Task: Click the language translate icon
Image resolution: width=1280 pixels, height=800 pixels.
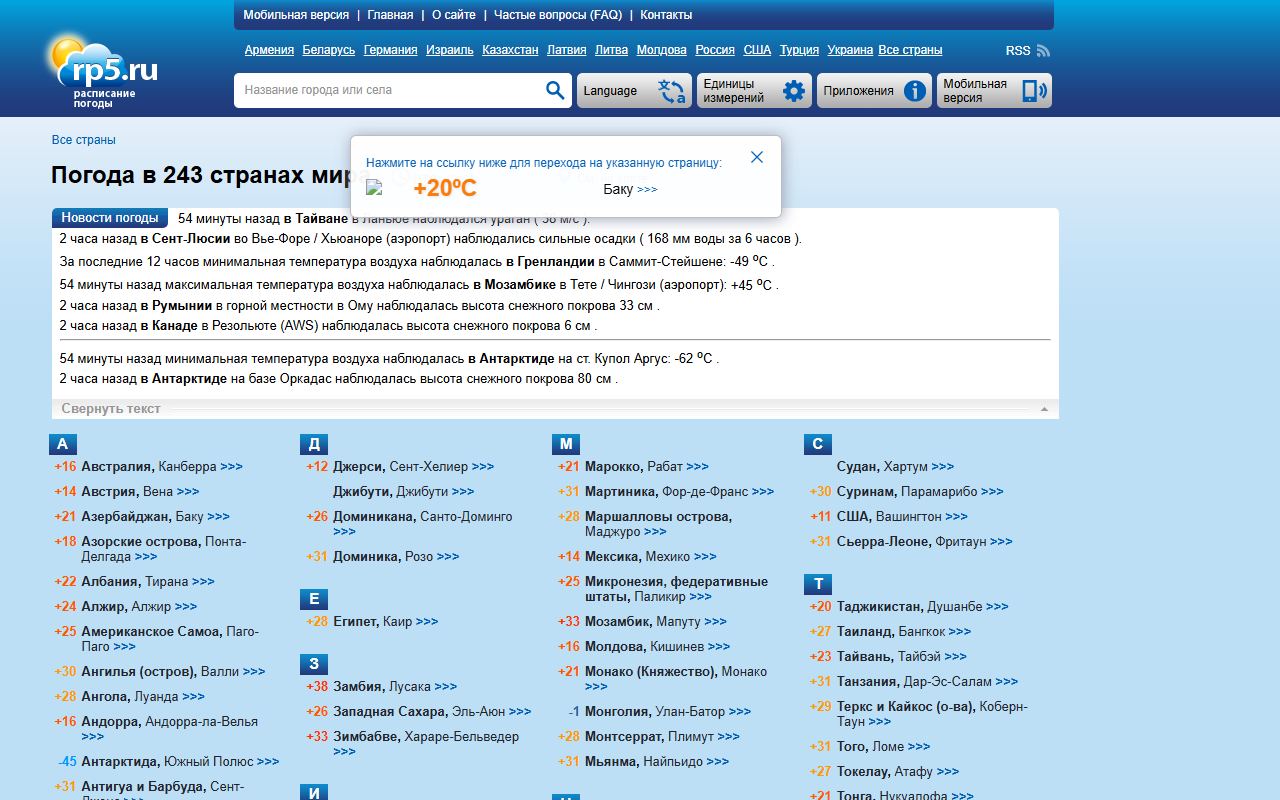Action: click(671, 91)
